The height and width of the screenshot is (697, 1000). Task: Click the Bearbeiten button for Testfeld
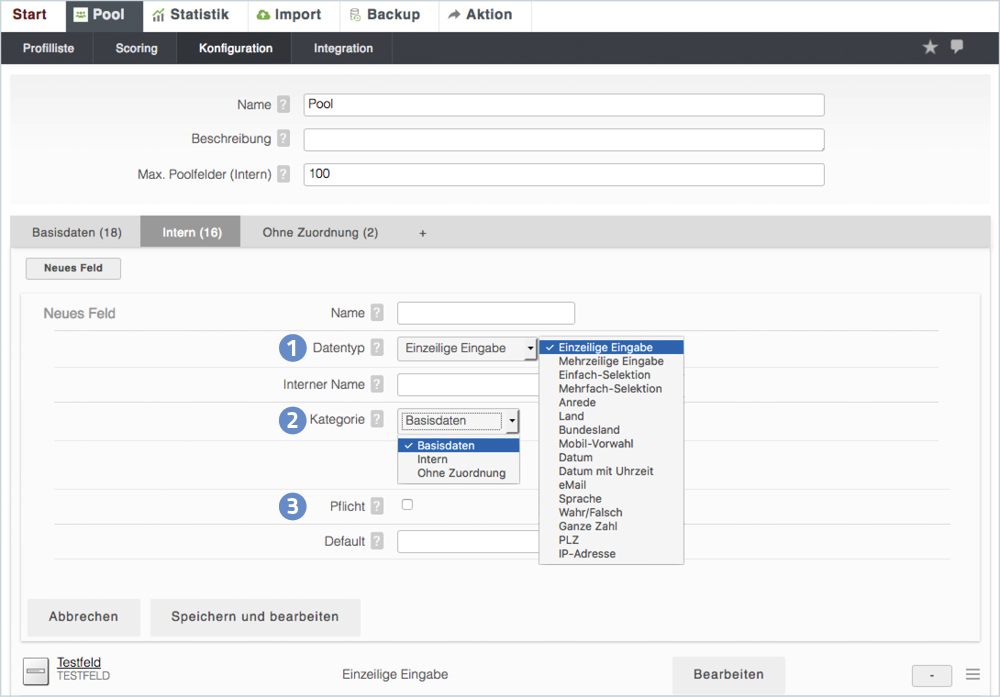point(728,674)
